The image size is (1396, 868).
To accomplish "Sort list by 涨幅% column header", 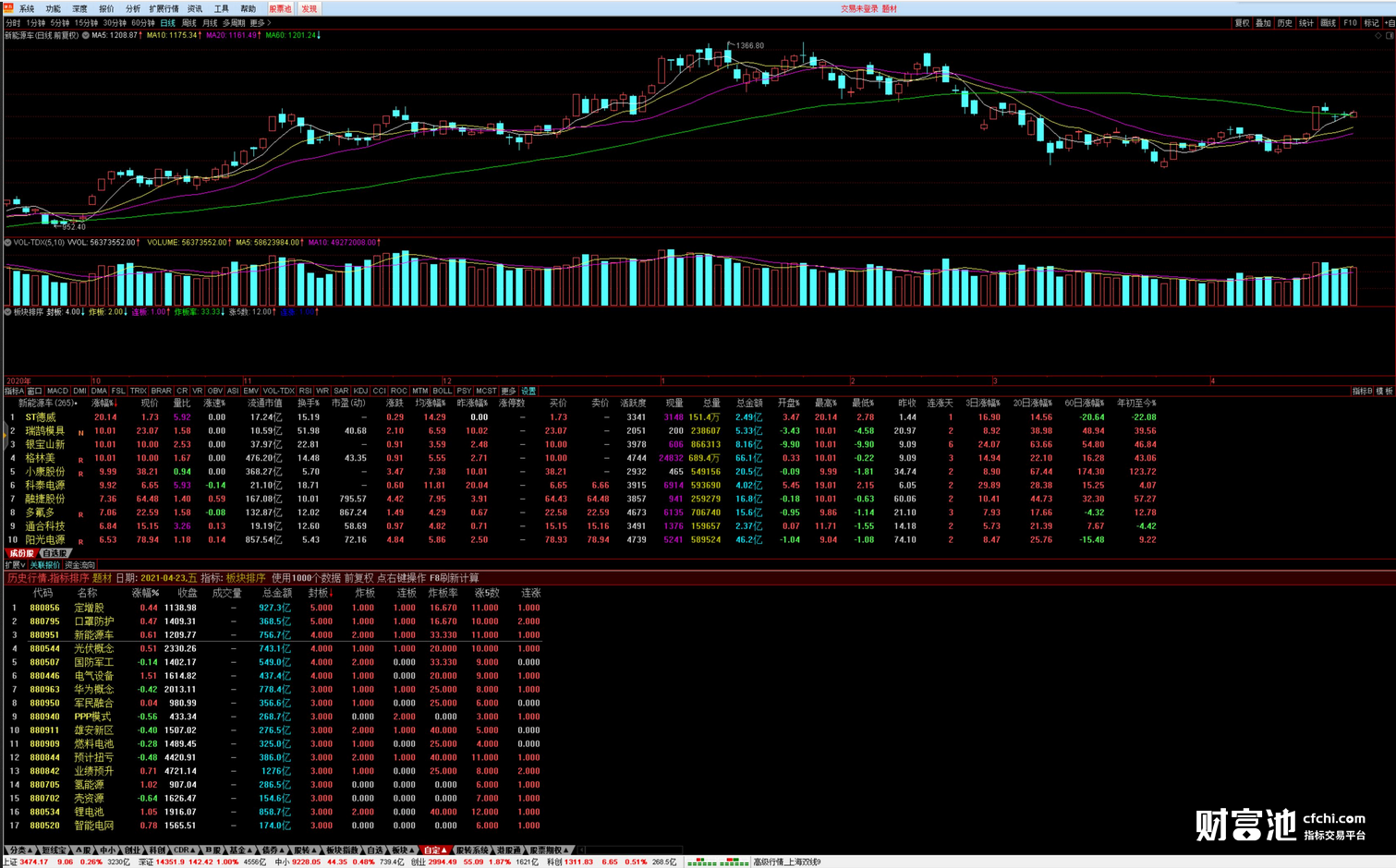I will pyautogui.click(x=104, y=404).
